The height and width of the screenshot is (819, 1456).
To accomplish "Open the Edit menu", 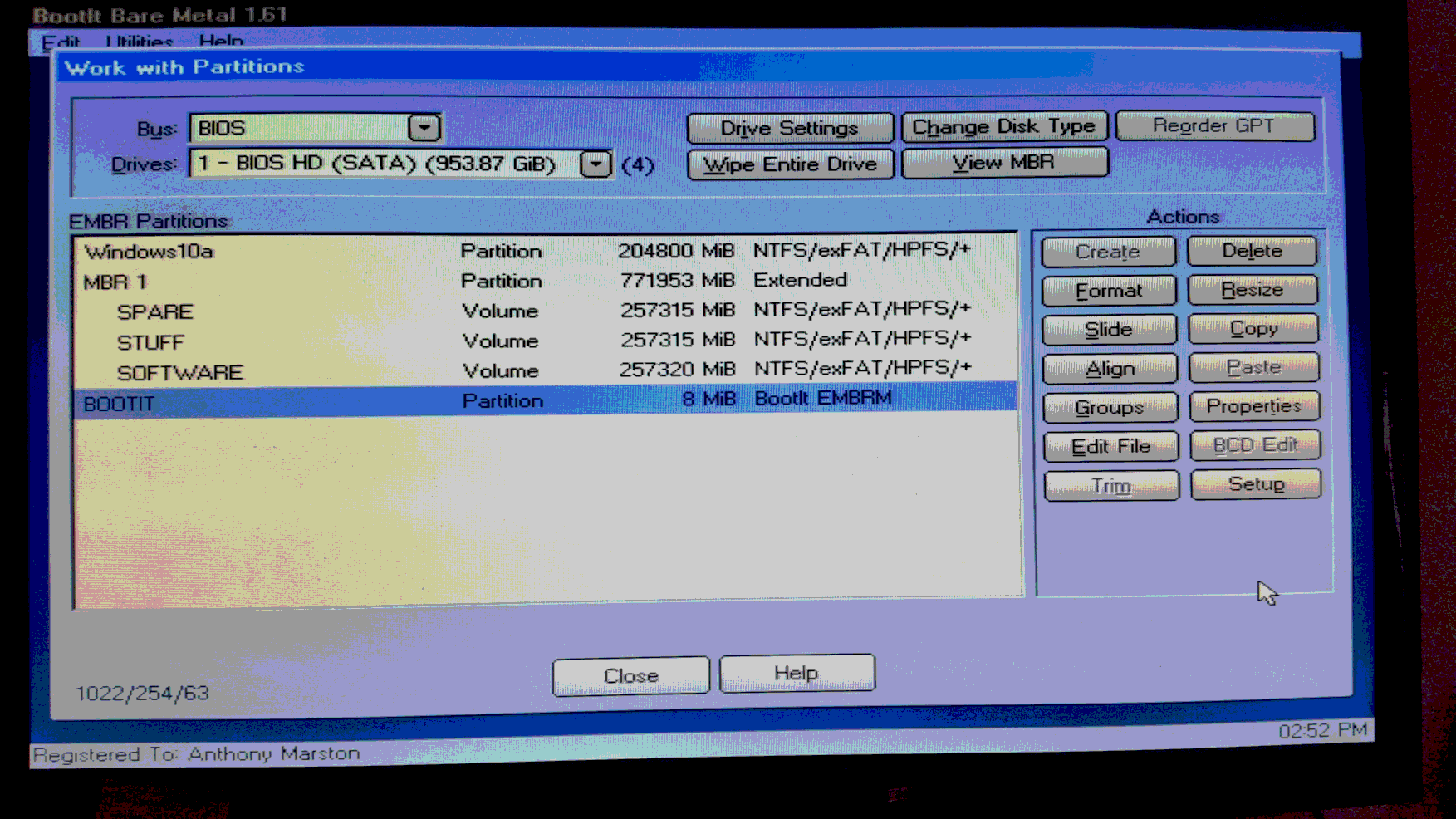I will (61, 42).
